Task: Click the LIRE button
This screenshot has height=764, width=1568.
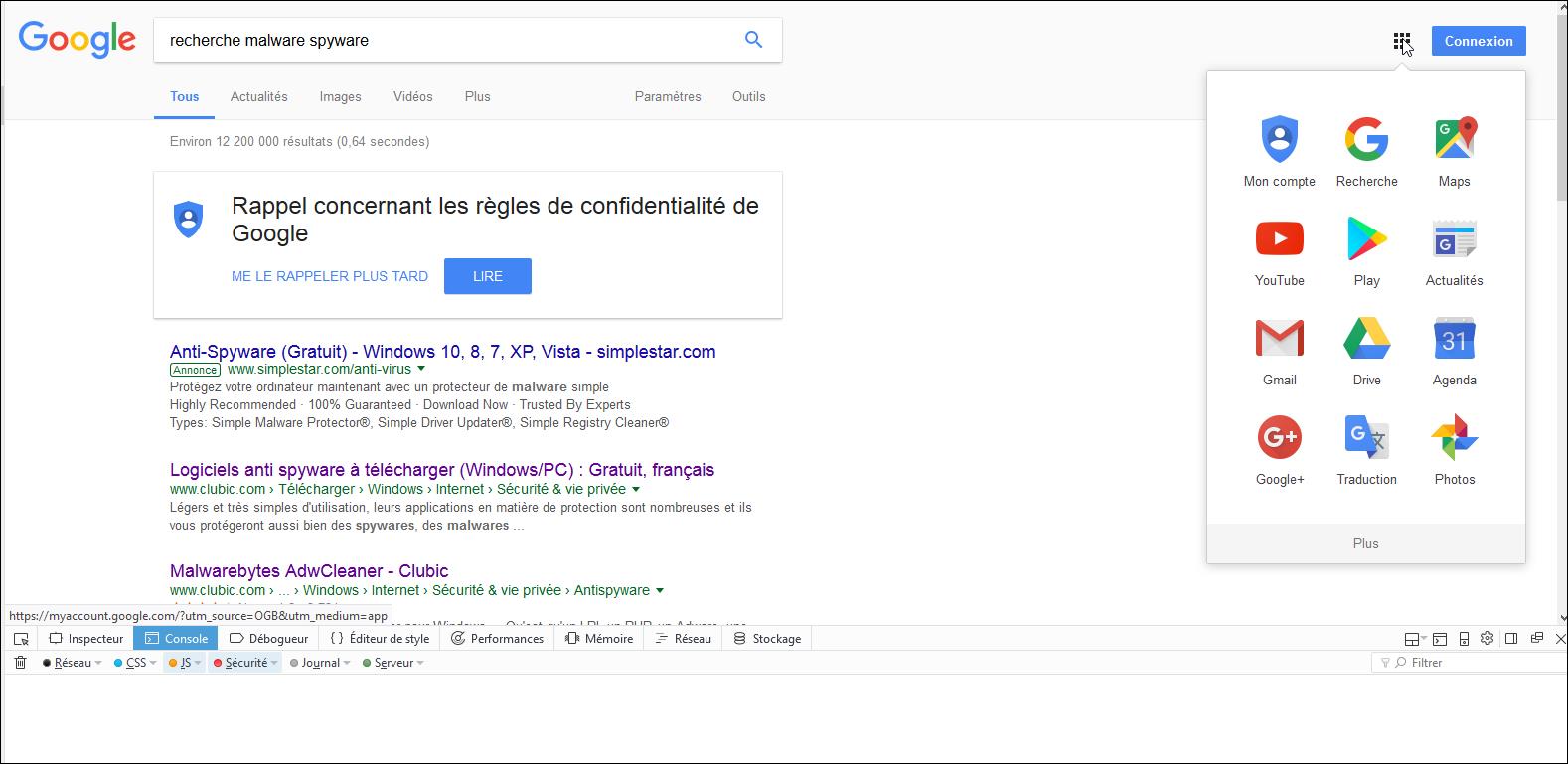Action: [488, 276]
